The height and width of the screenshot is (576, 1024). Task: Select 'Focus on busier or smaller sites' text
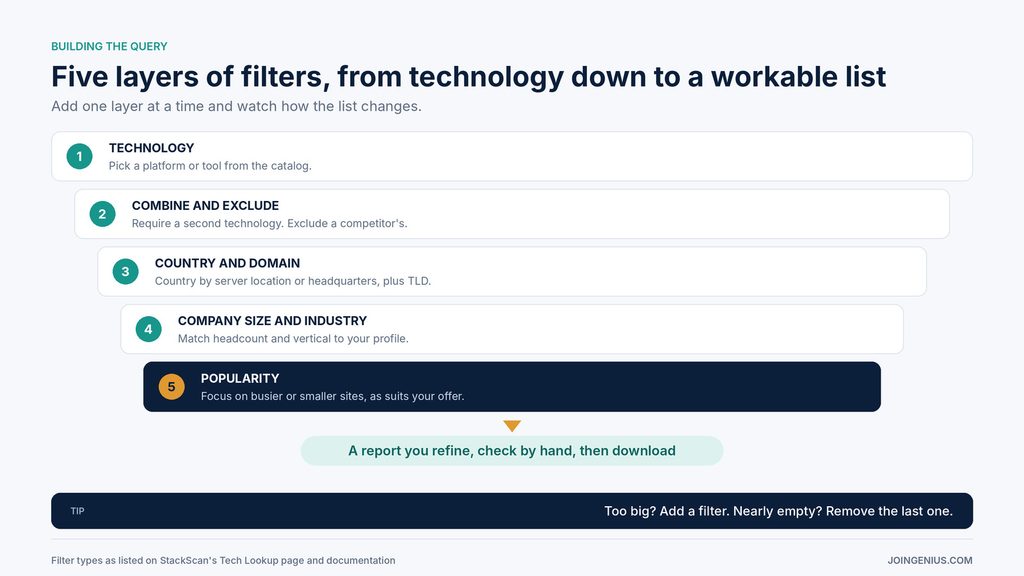click(332, 396)
